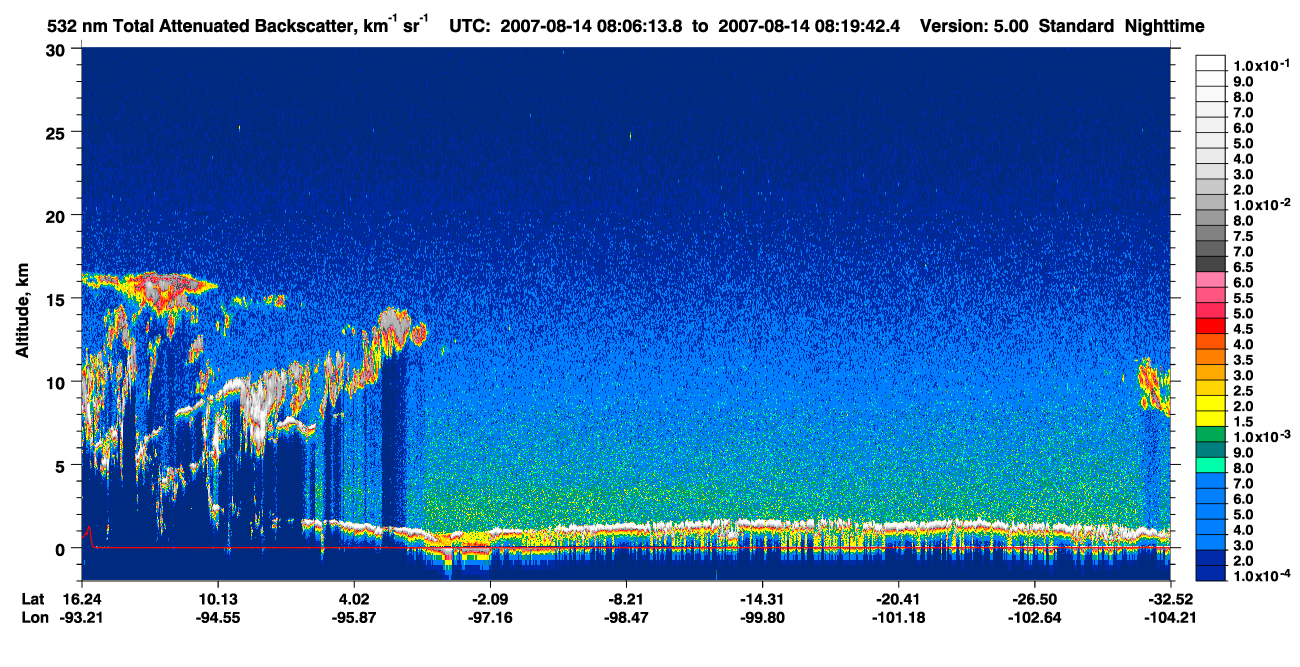Click longitude value '-94.55'

[218, 617]
